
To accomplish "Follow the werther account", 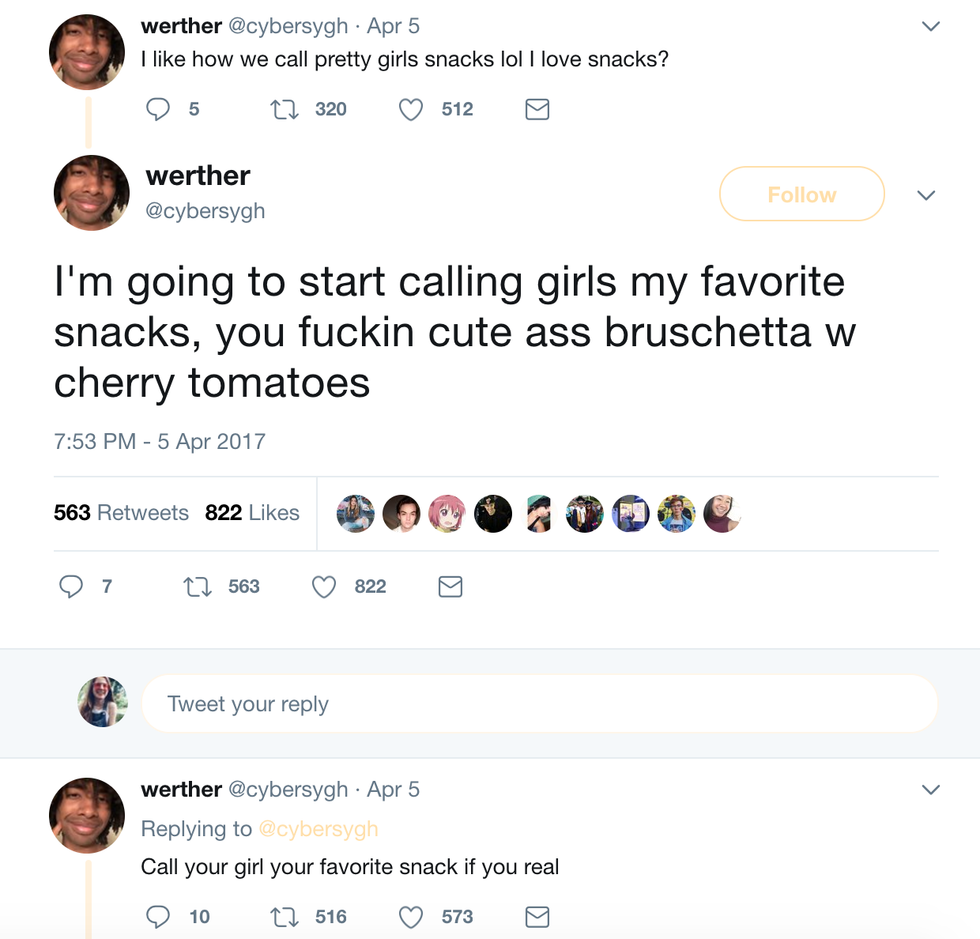I will click(801, 194).
